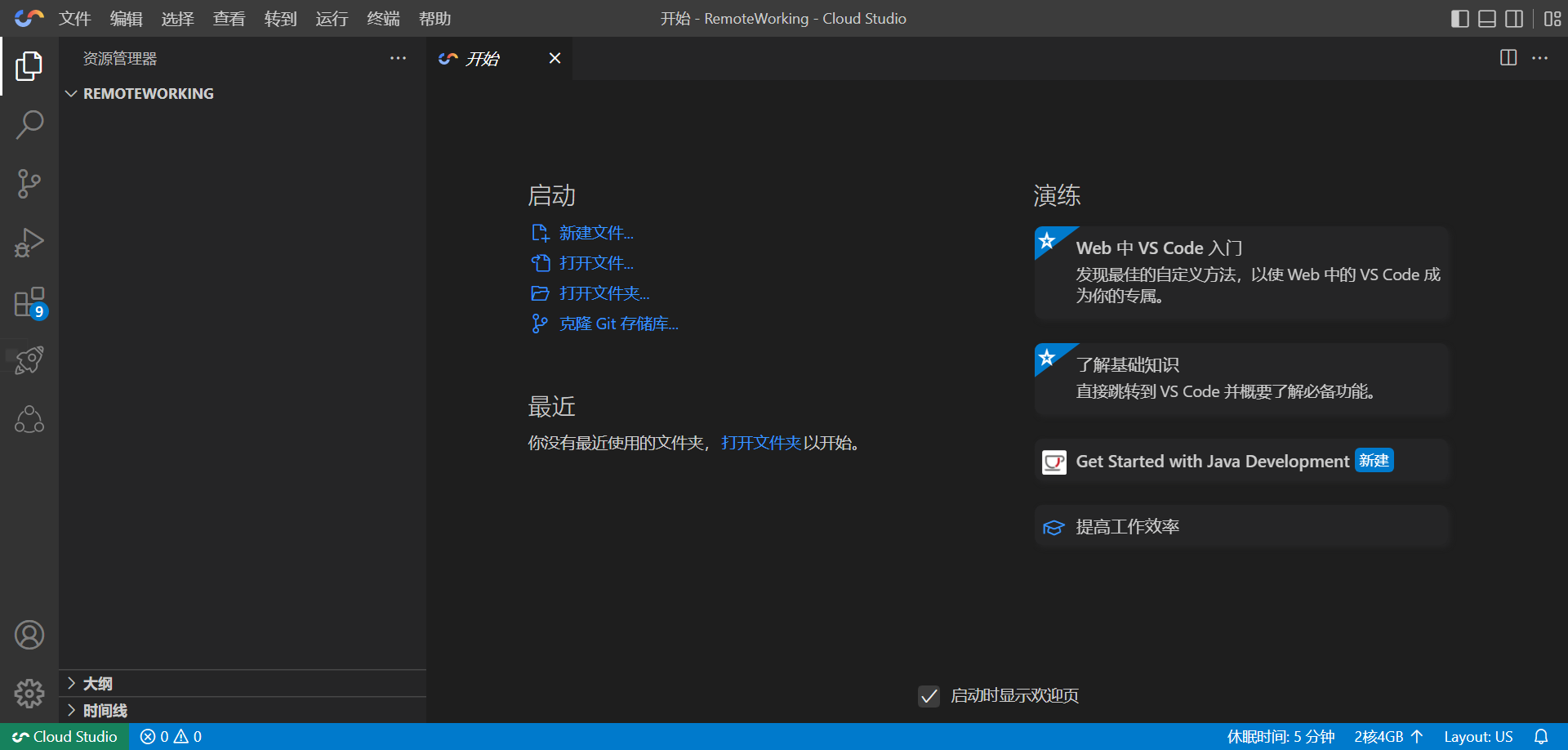Viewport: 1568px width, 750px height.
Task: Toggle bottom panel layout icon
Action: click(1487, 19)
